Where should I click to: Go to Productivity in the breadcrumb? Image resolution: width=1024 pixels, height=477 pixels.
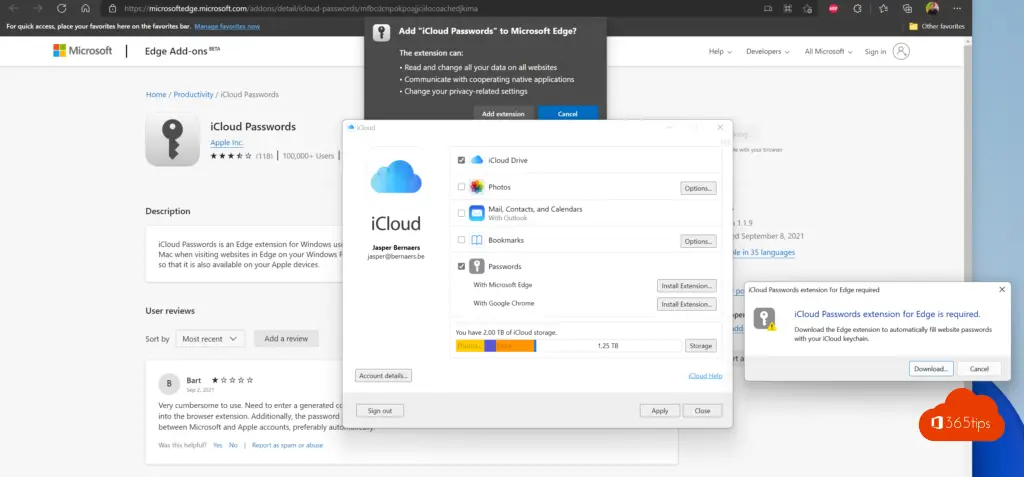193,94
